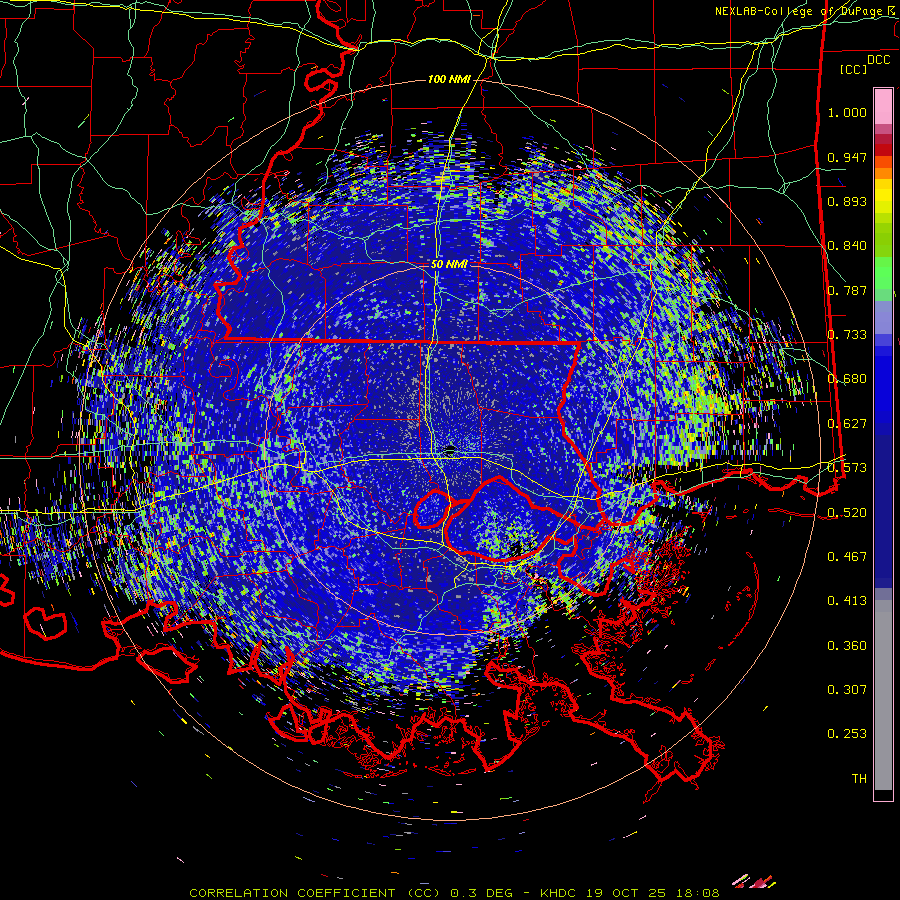Click the DCC label above the legend
Image resolution: width=900 pixels, height=900 pixels.
point(878,60)
